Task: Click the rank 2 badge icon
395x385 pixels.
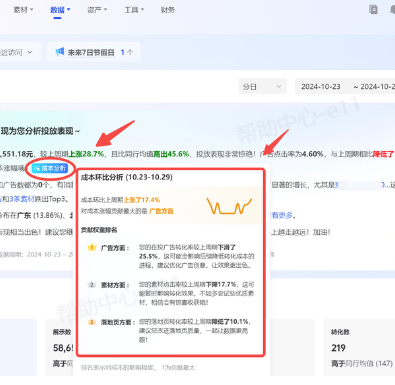Action: click(x=92, y=285)
